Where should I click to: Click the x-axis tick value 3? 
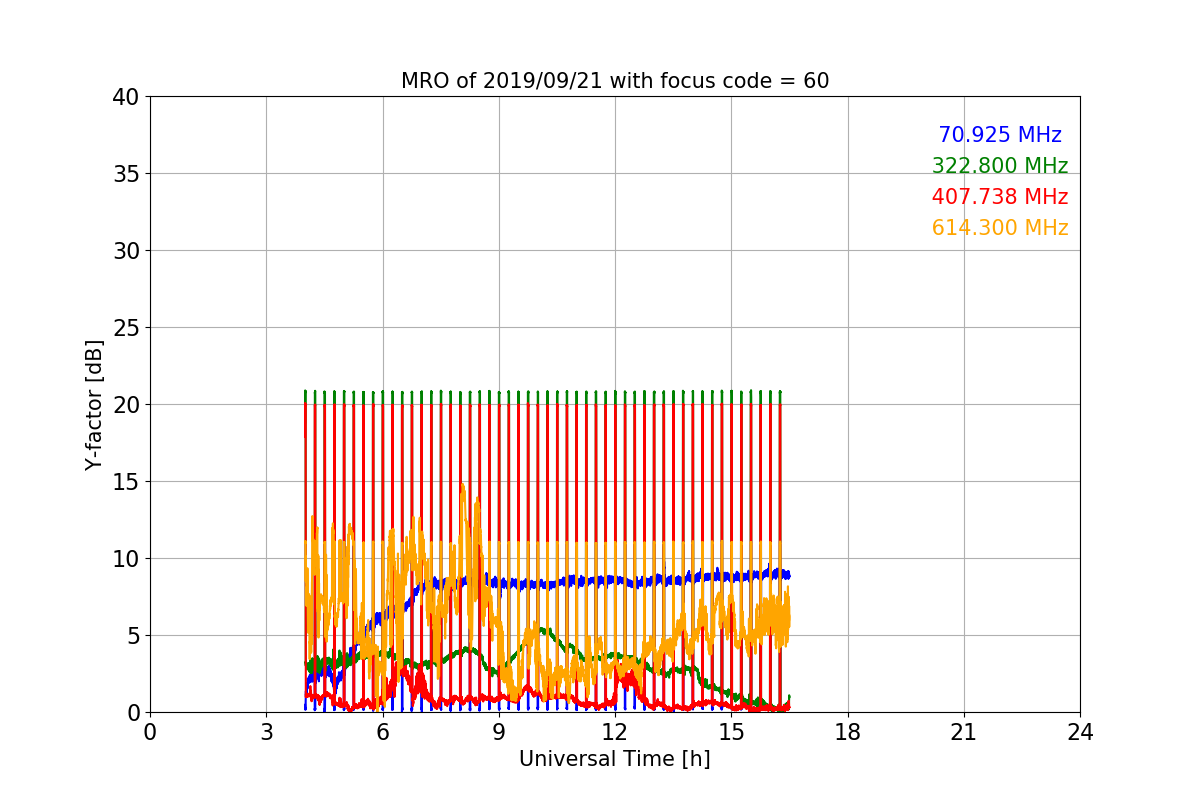(266, 732)
